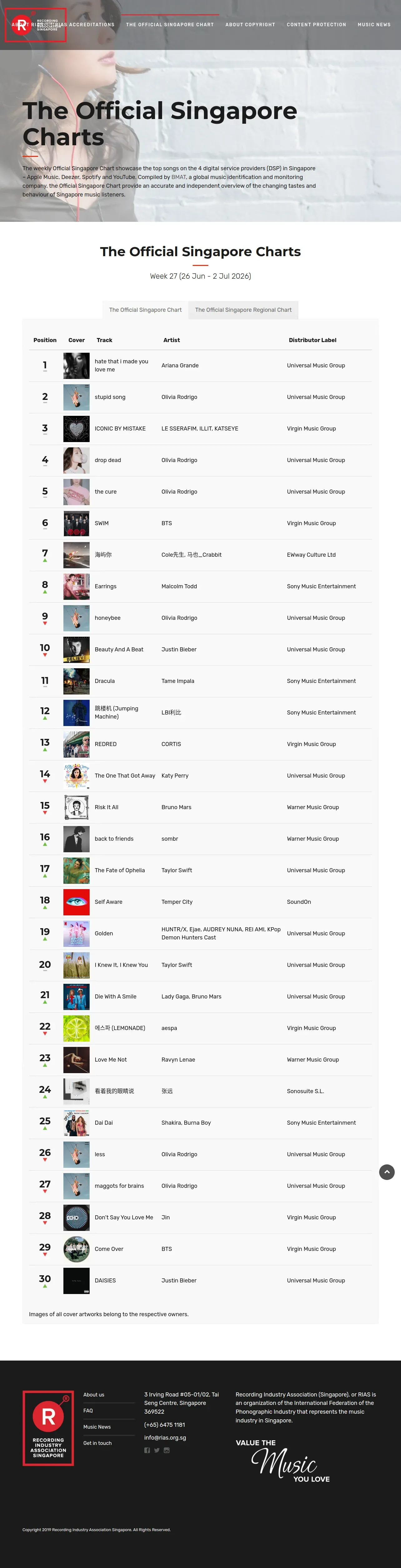
Task: Follow the BMAT link in description
Action: tap(179, 177)
